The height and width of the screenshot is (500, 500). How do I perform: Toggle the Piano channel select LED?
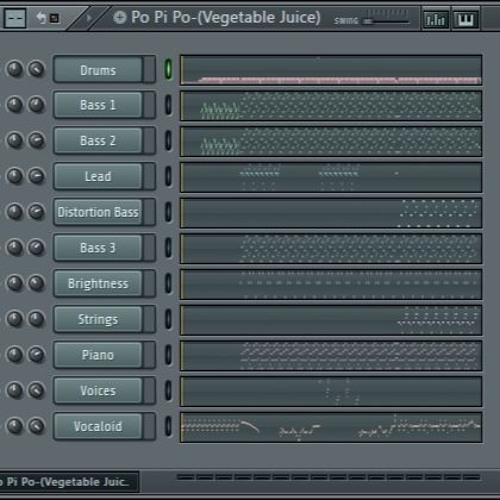pyautogui.click(x=169, y=355)
